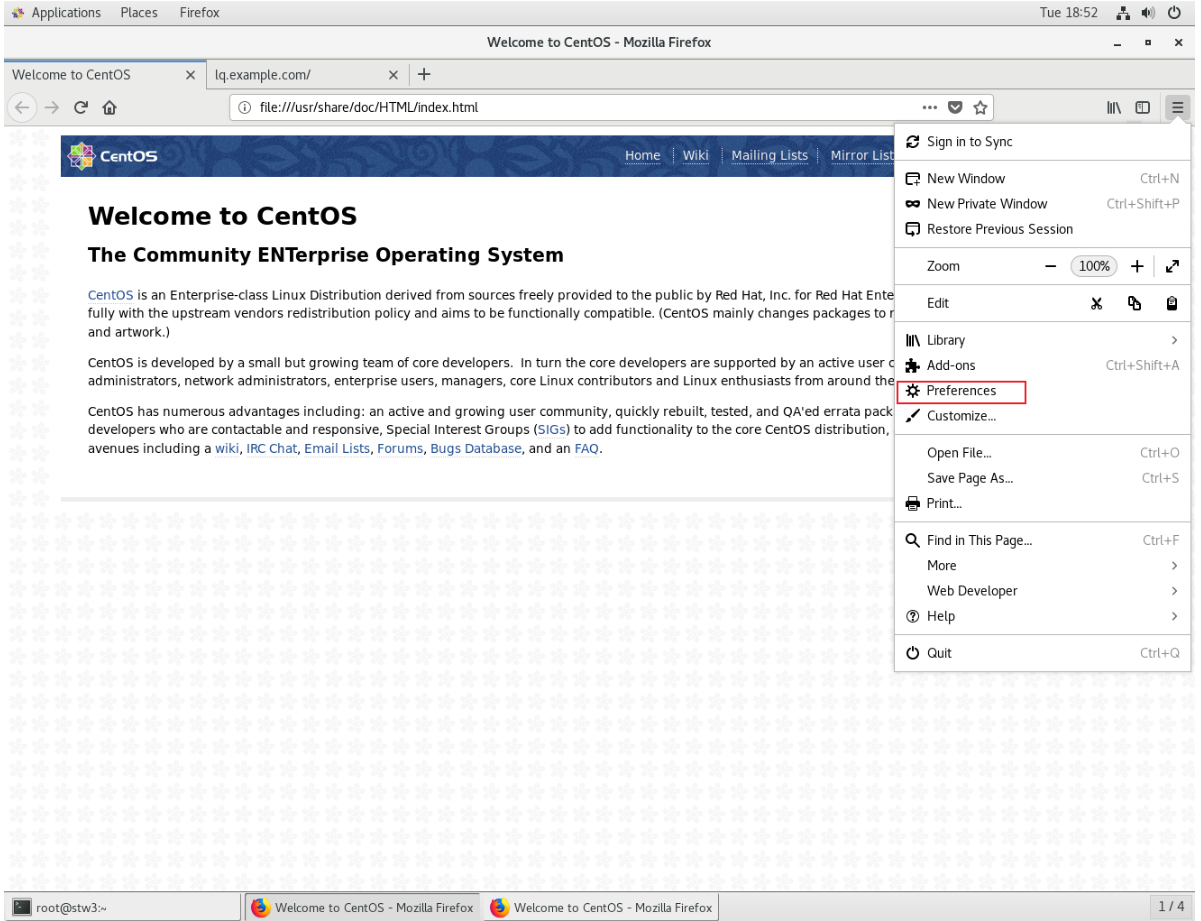Choose Open File... menu entry
This screenshot has height=921, width=1201.
(1043, 453)
